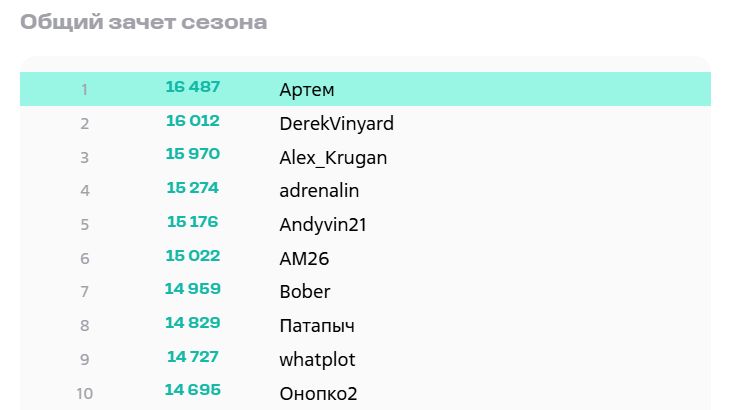
Task: Open DerekVinyard's profile name
Action: (336, 124)
